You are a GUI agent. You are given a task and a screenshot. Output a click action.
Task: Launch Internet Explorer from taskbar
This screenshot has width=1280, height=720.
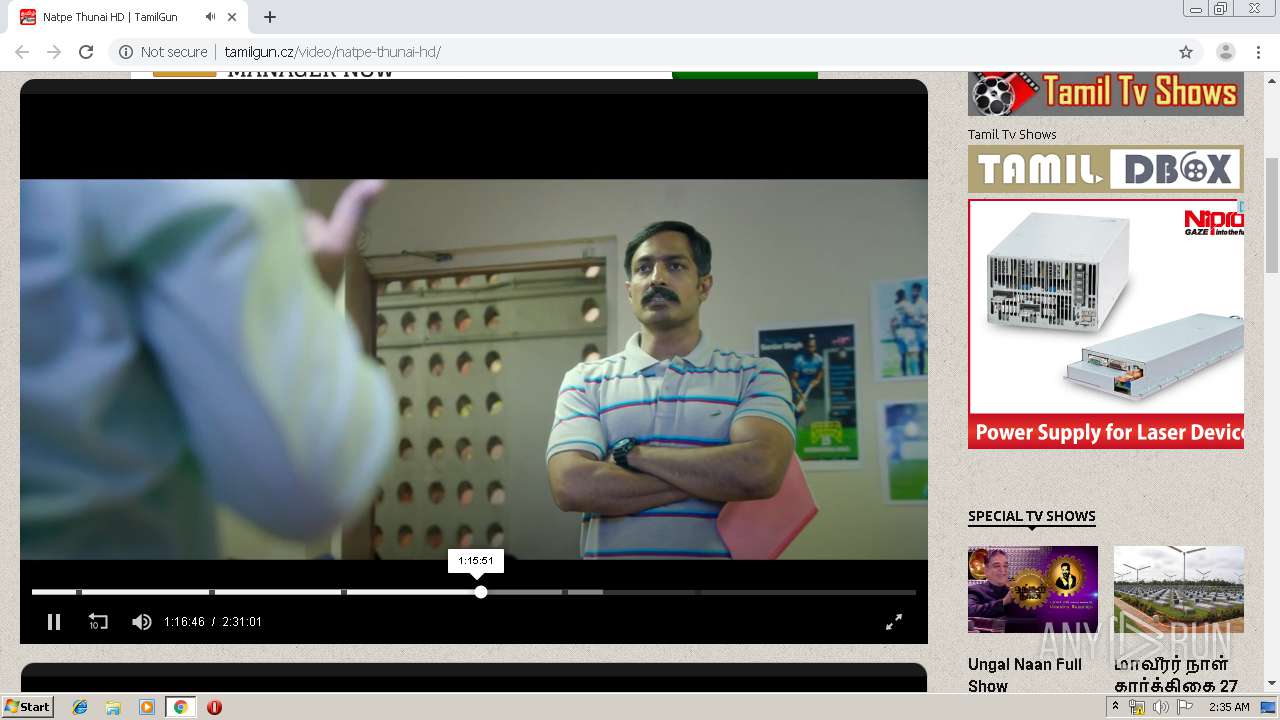click(80, 707)
